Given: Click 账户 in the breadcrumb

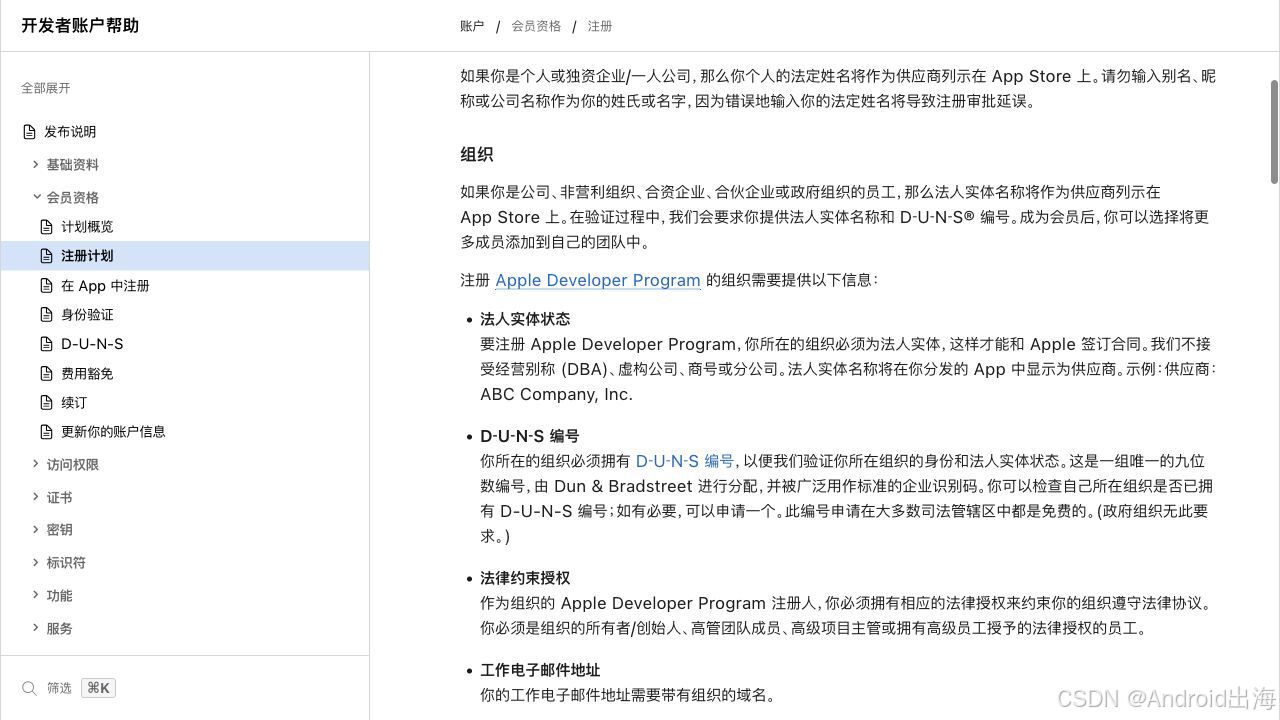Looking at the screenshot, I should pyautogui.click(x=472, y=26).
